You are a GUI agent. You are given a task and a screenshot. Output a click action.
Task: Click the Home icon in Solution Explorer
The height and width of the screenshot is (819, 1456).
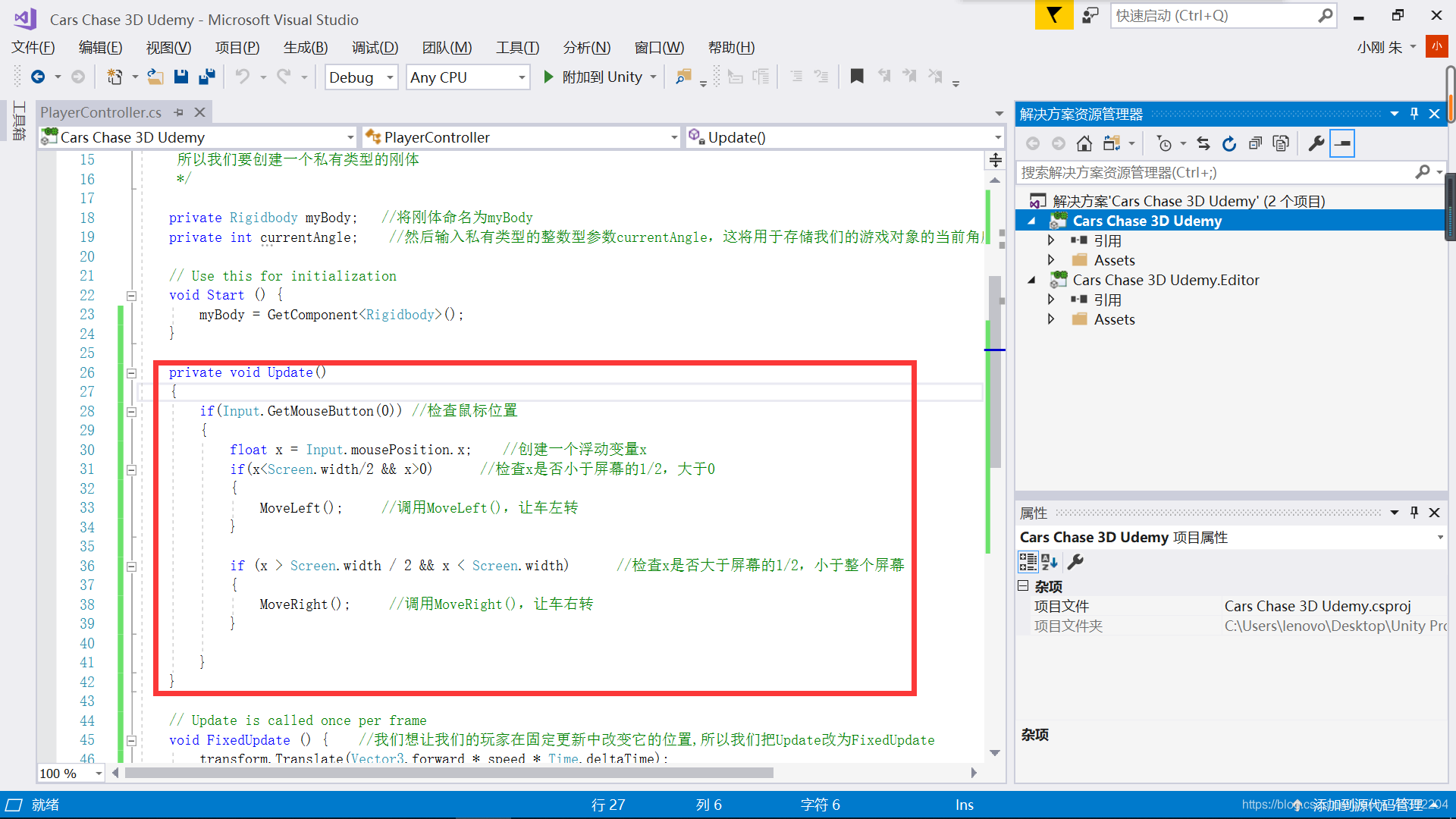tap(1084, 143)
